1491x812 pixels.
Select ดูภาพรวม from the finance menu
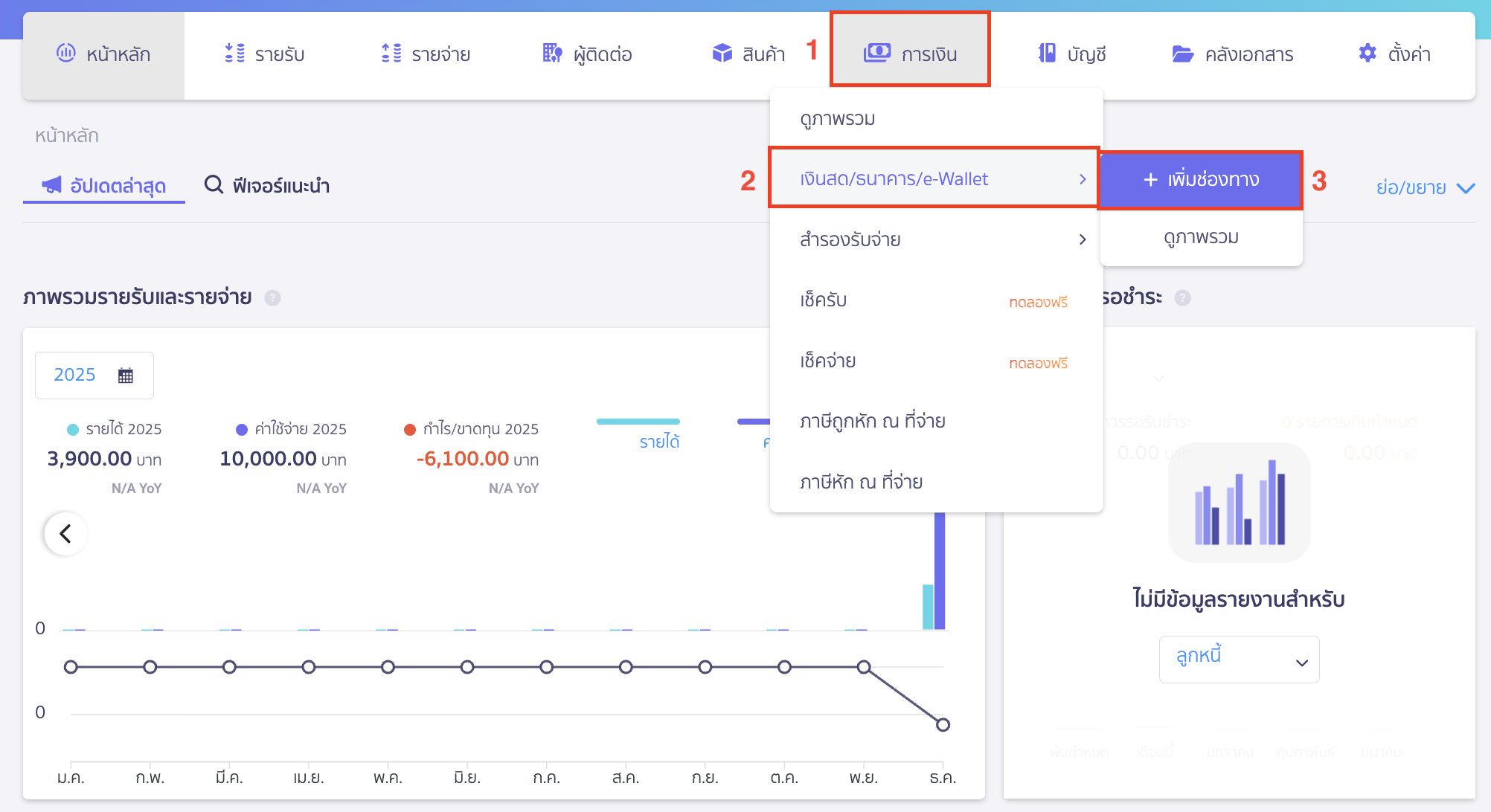(839, 117)
